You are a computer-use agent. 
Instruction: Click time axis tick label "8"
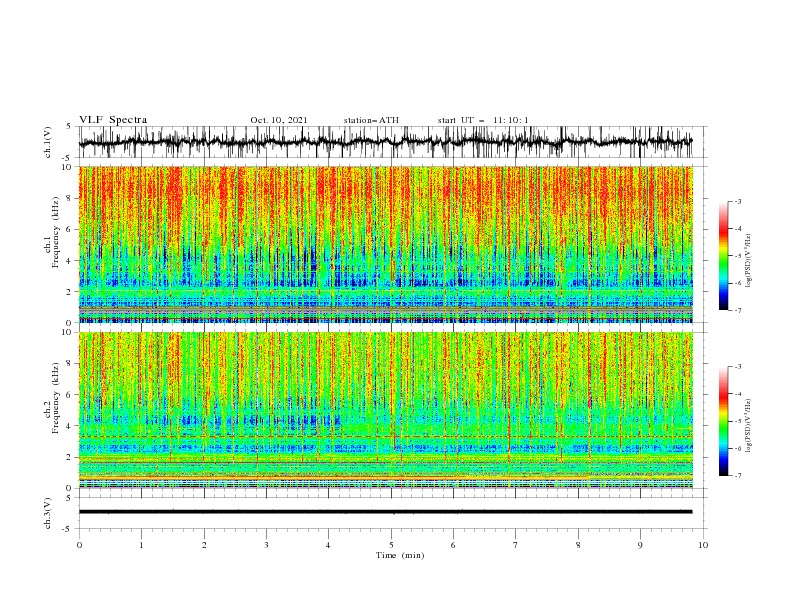pos(578,545)
